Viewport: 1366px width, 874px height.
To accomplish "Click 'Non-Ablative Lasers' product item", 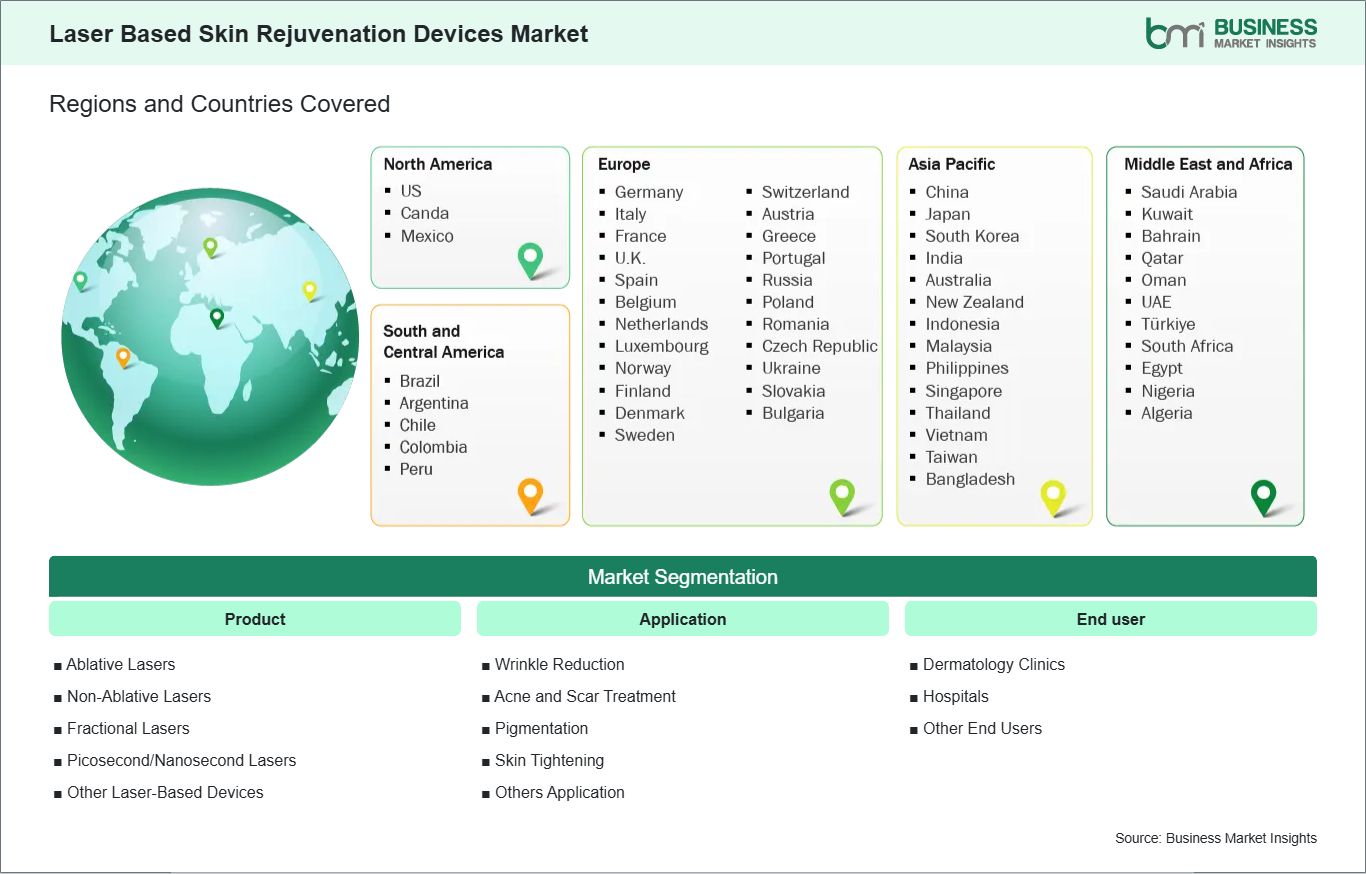I will click(x=139, y=696).
